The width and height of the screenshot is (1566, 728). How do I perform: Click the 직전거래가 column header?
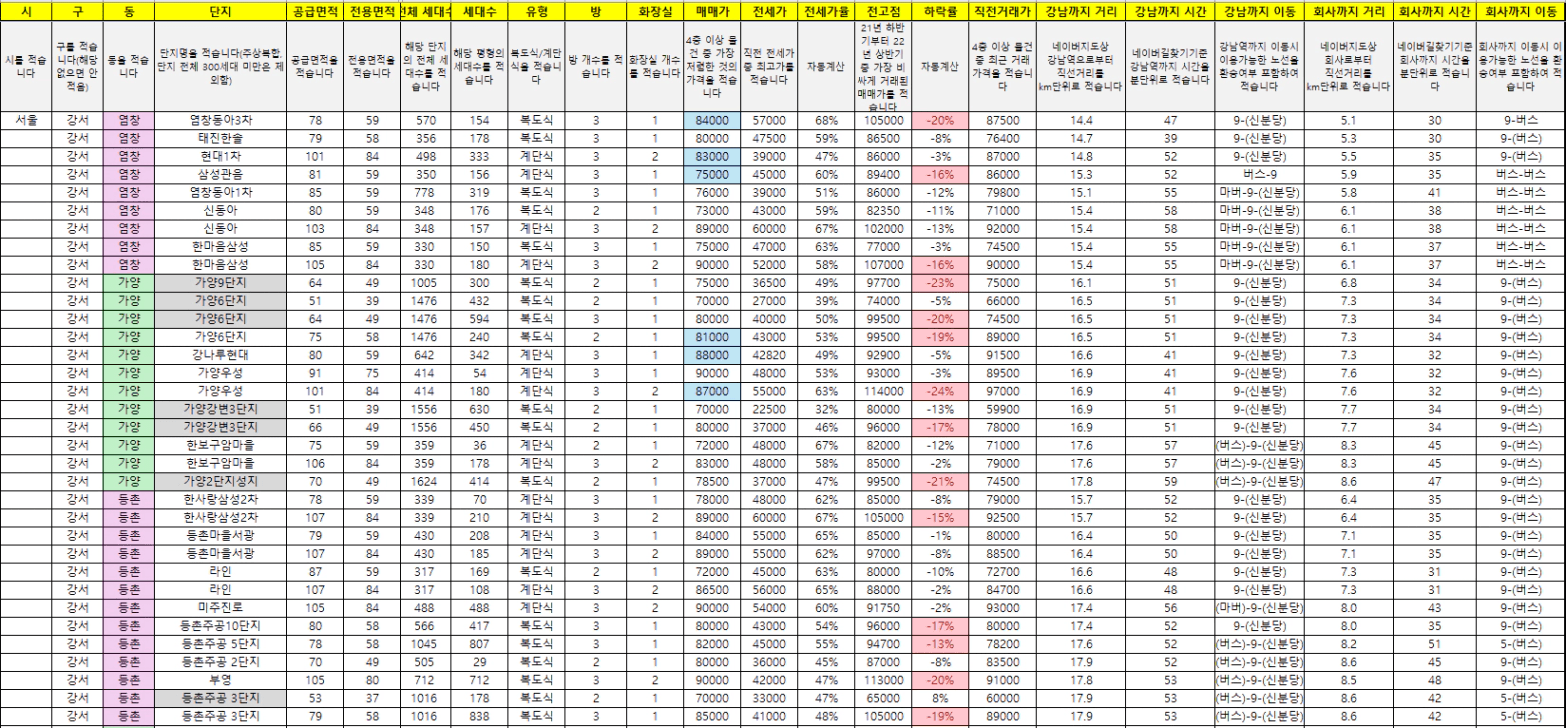tap(1003, 12)
